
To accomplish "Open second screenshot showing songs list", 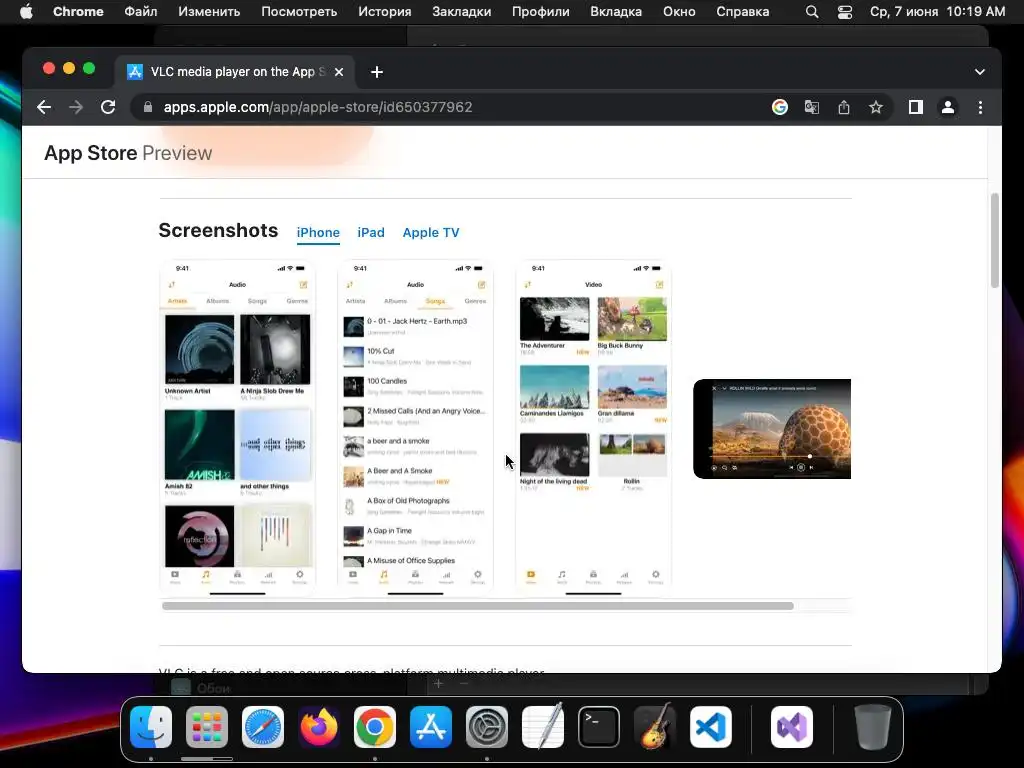I will [x=415, y=428].
